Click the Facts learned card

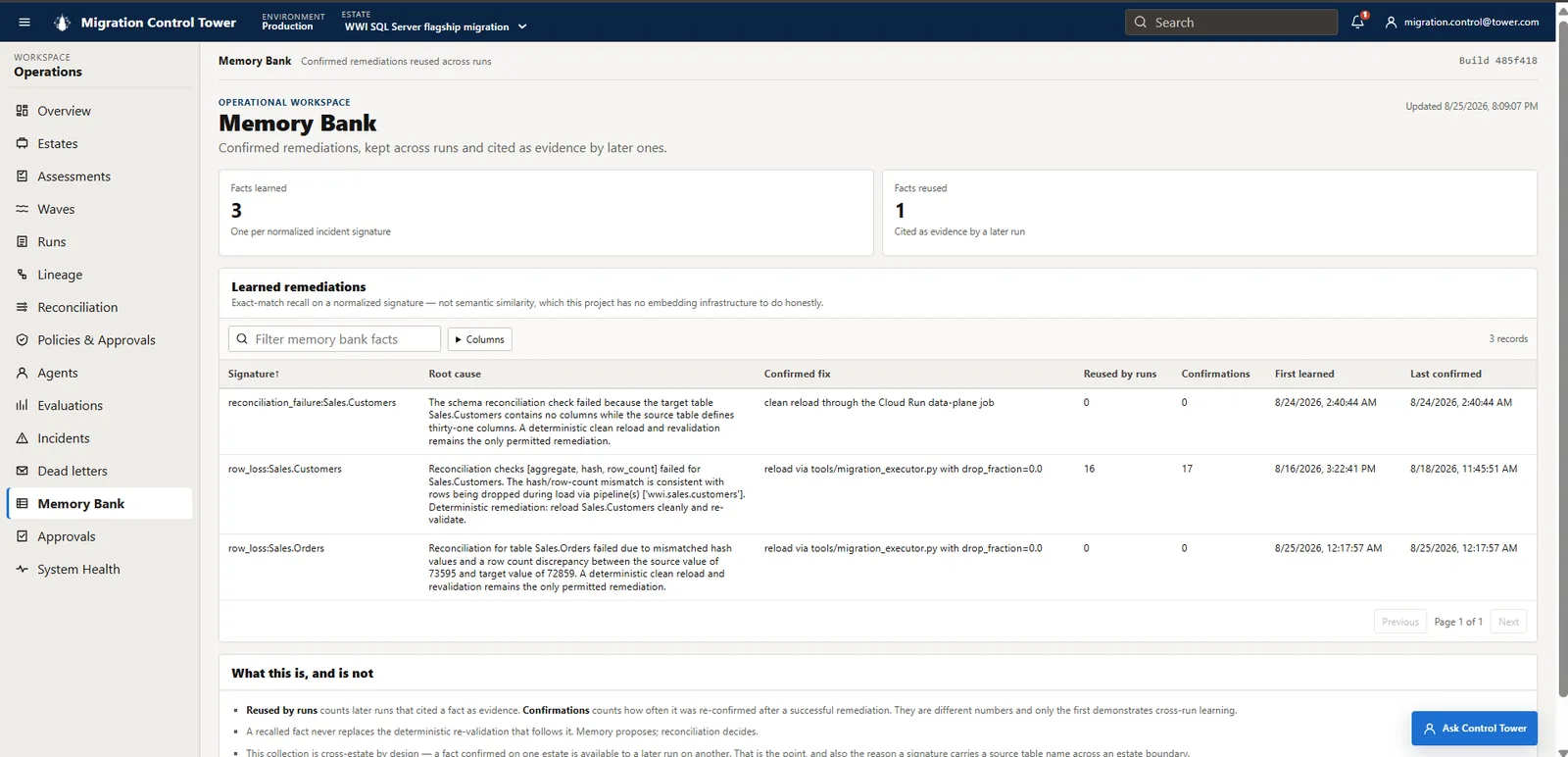(x=546, y=213)
